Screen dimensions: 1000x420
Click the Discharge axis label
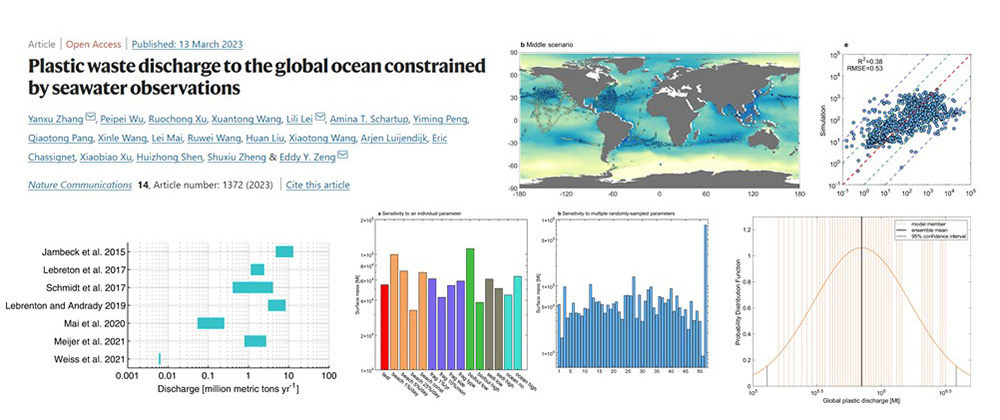(x=227, y=387)
